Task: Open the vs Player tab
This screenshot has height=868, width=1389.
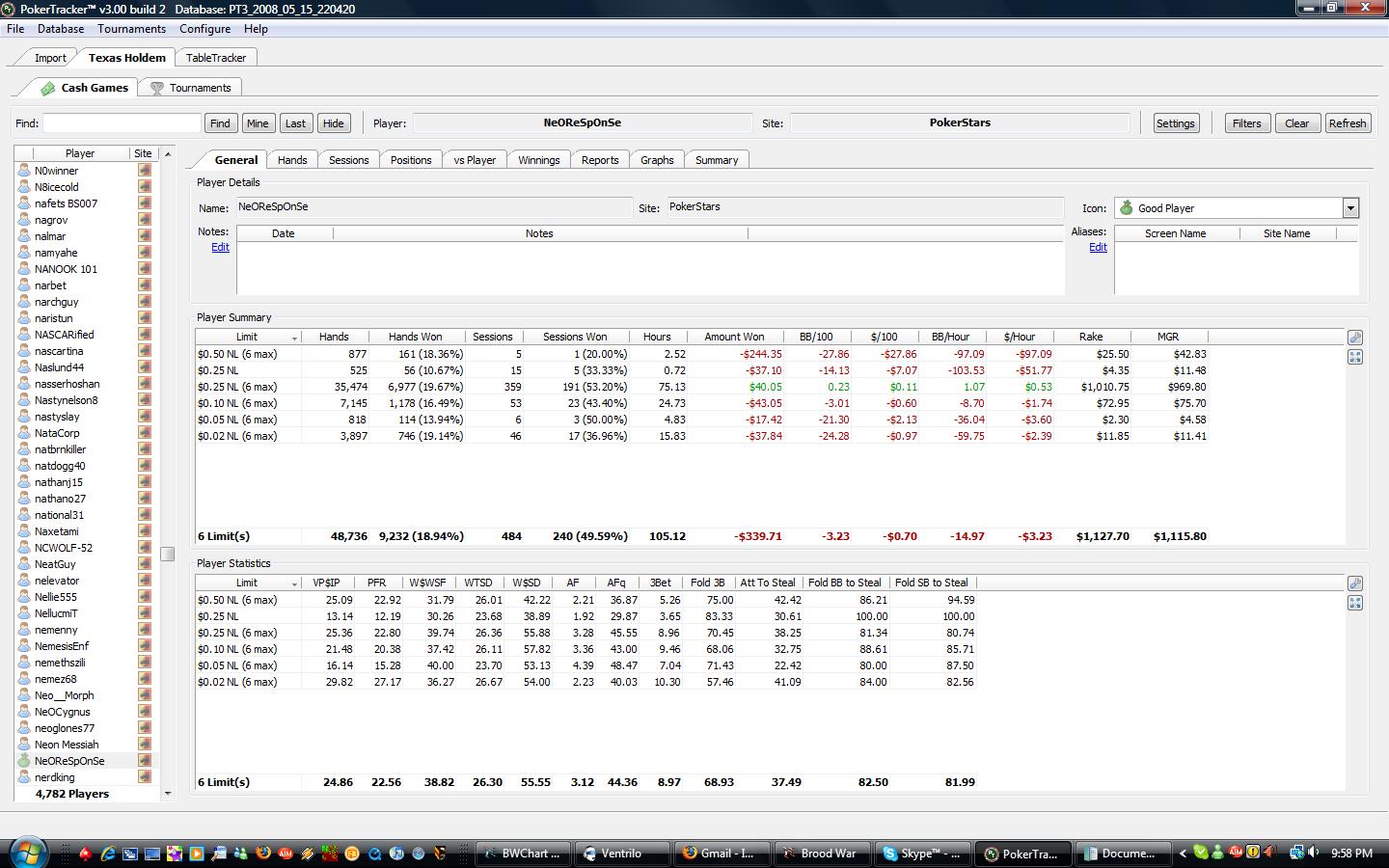Action: coord(475,160)
